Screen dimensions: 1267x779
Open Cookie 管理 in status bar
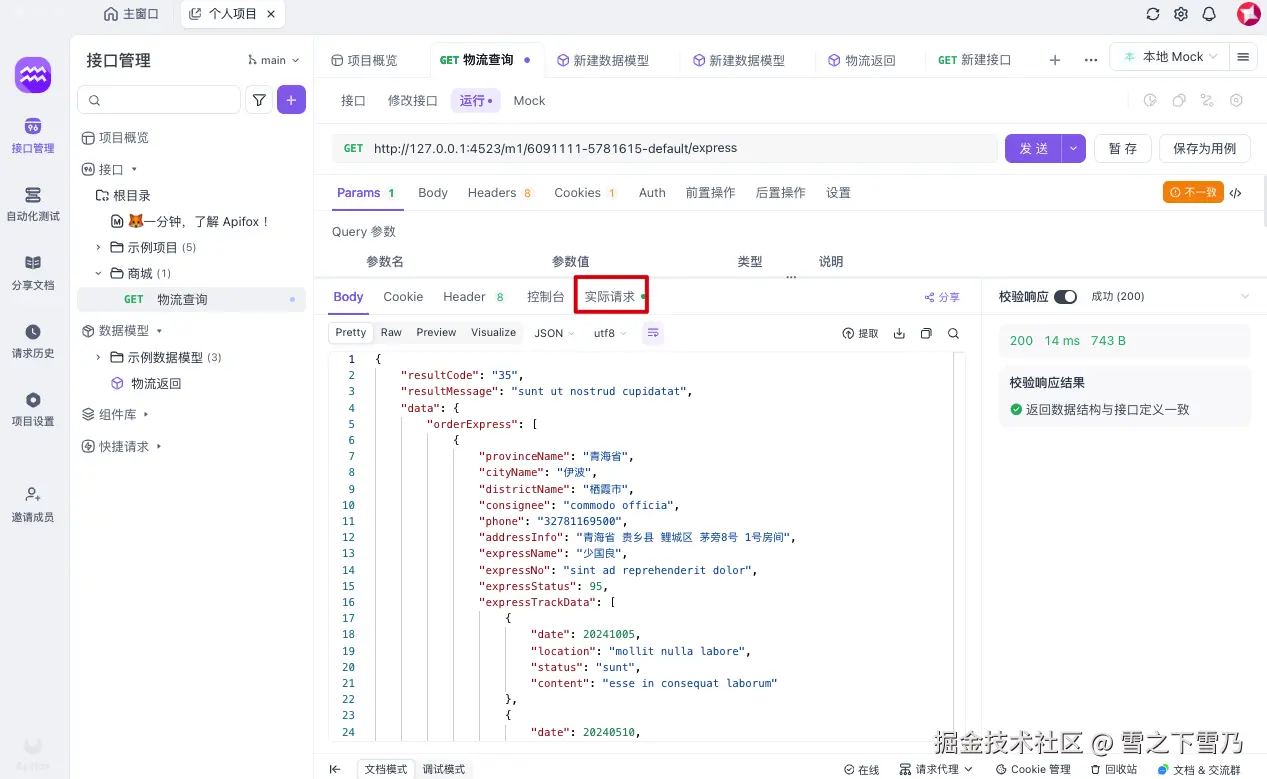pos(1033,769)
